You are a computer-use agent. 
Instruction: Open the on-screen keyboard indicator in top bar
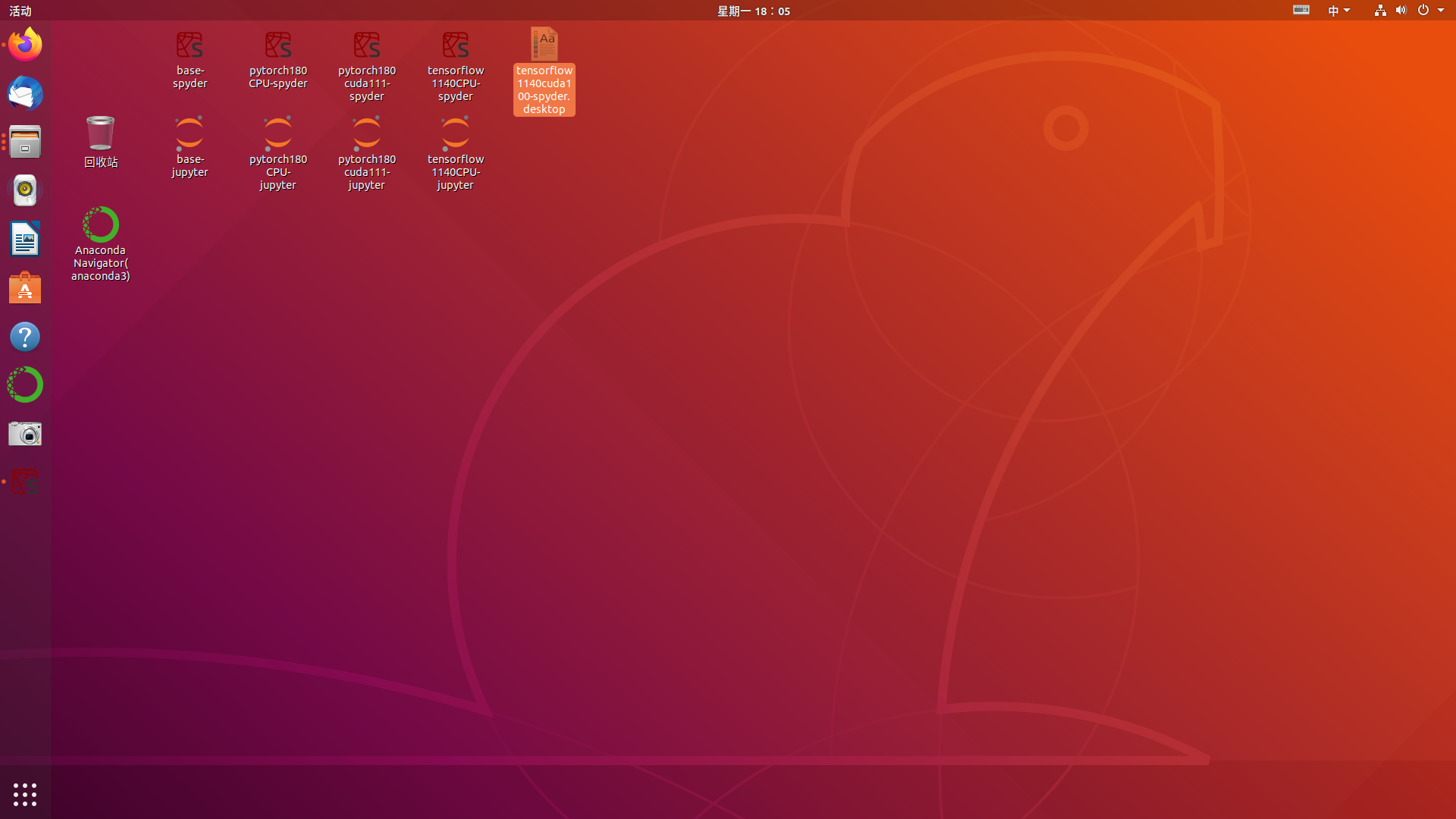1301,10
